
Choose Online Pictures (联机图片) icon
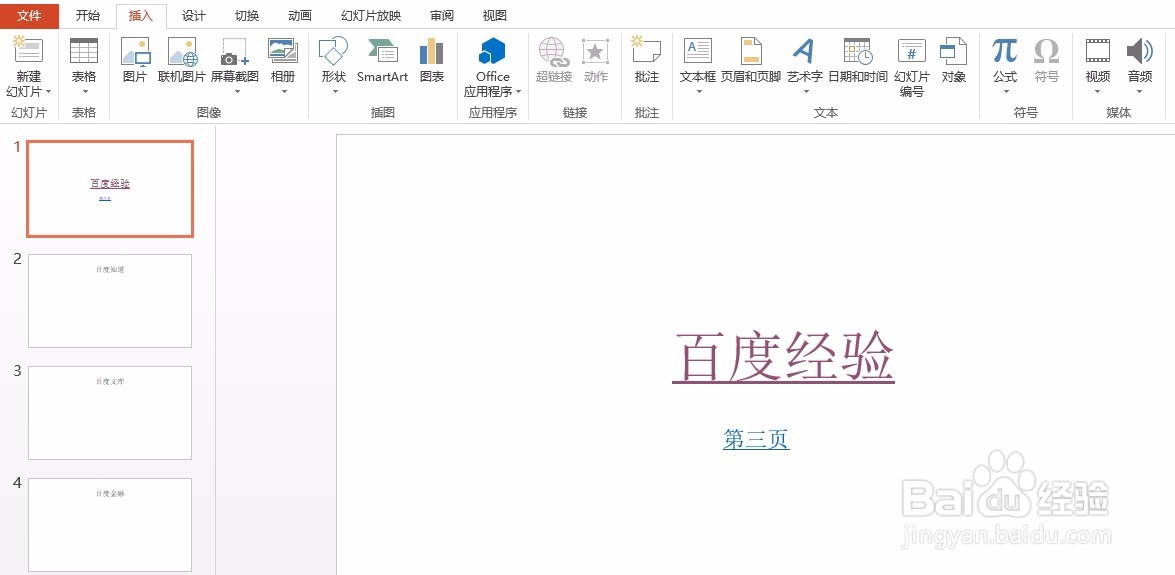click(182, 51)
